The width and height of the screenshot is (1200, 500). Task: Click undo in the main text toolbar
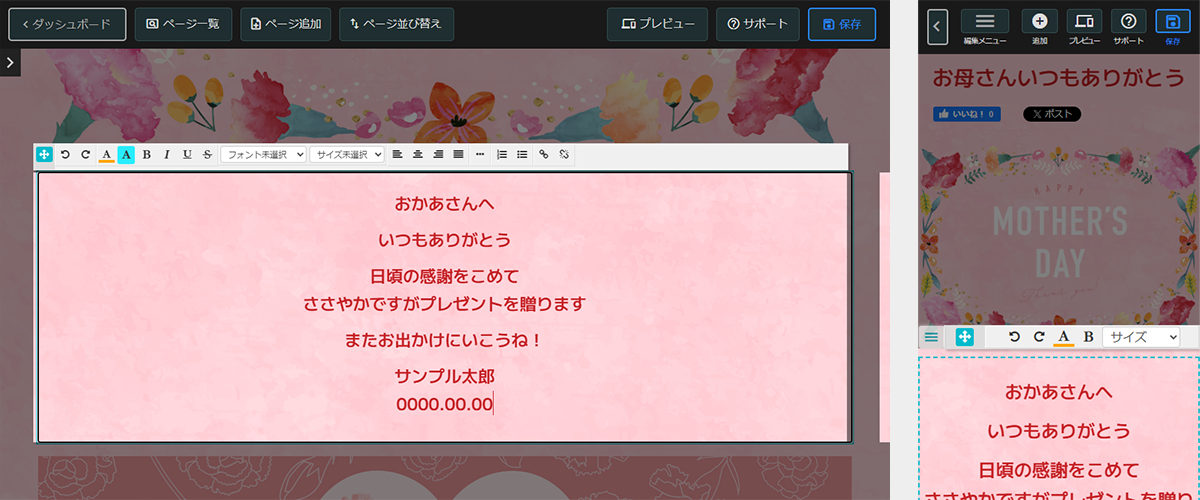coord(65,155)
